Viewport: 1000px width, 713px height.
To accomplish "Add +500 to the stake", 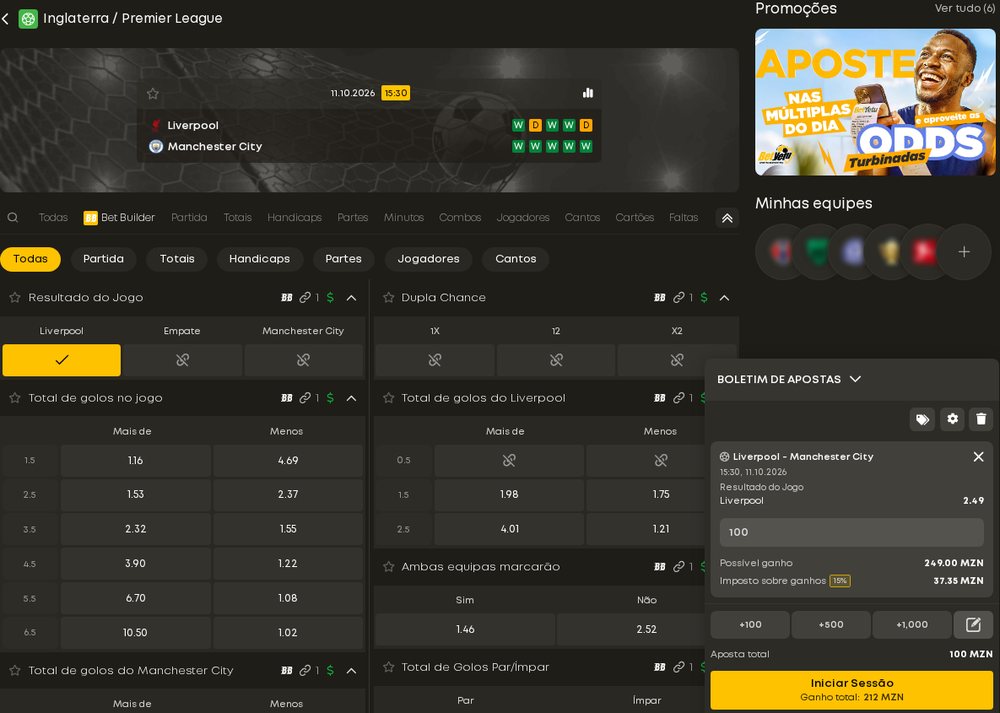I will (831, 624).
